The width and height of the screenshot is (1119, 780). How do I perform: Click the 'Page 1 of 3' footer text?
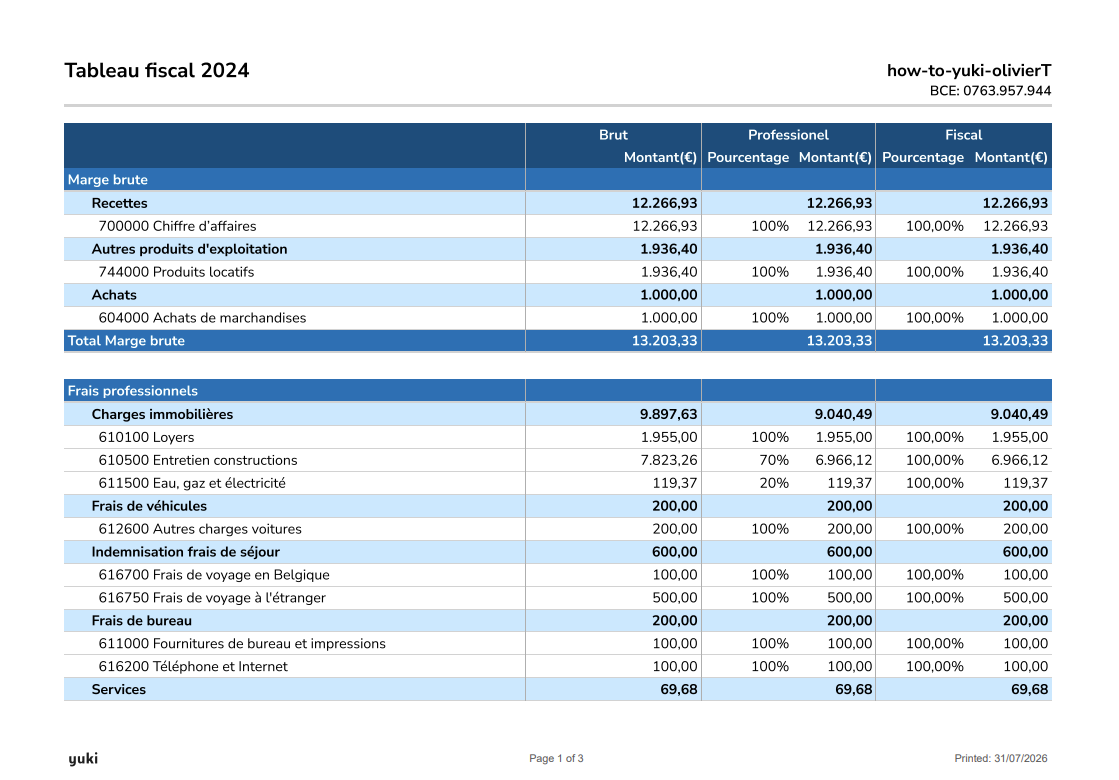coord(557,759)
